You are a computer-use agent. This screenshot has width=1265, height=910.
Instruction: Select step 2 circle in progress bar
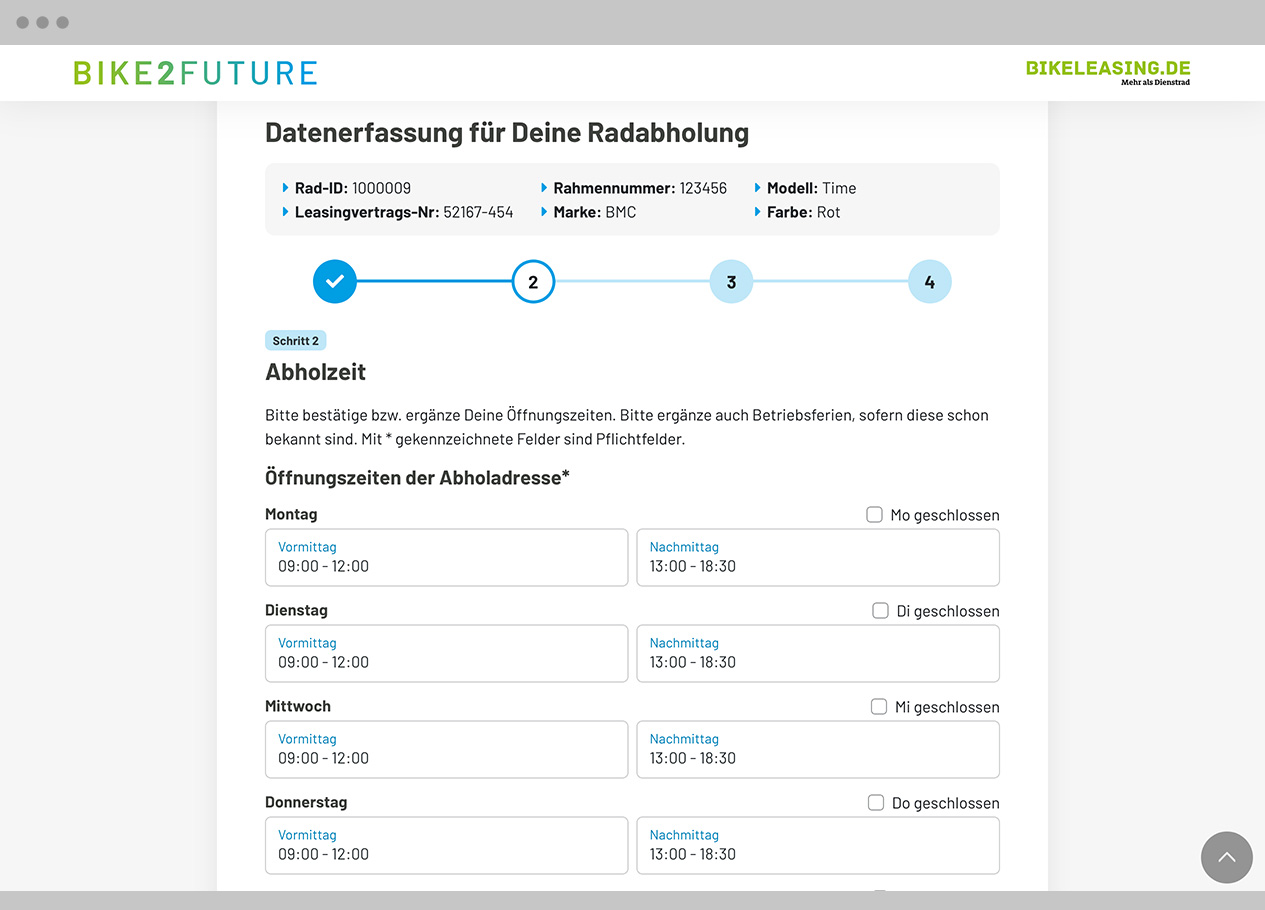tap(533, 282)
